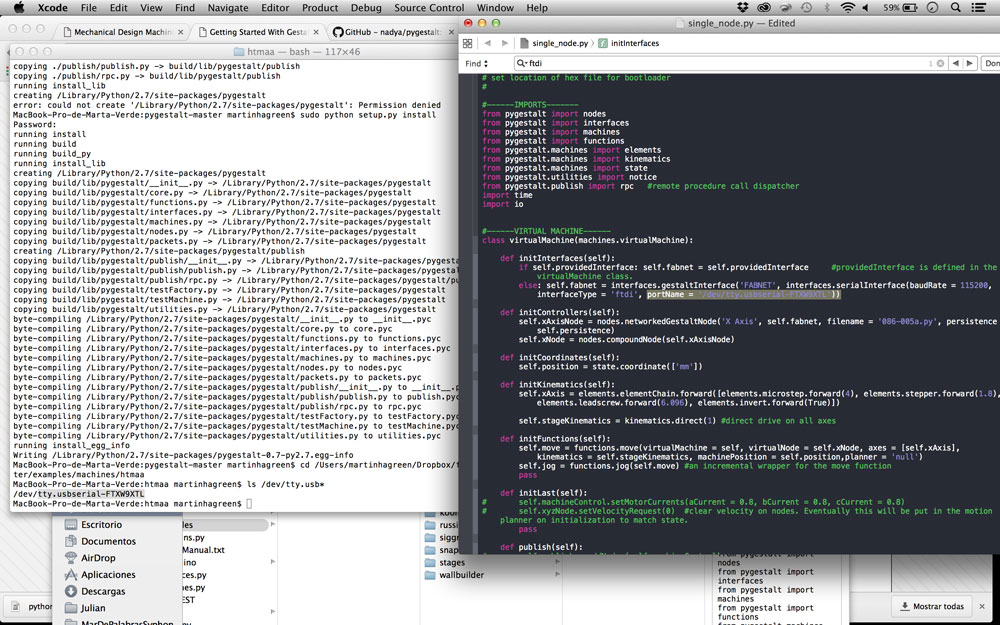Switch to GitHub nadya/pygestalt tab
The image size is (1000, 625).
pos(392,32)
